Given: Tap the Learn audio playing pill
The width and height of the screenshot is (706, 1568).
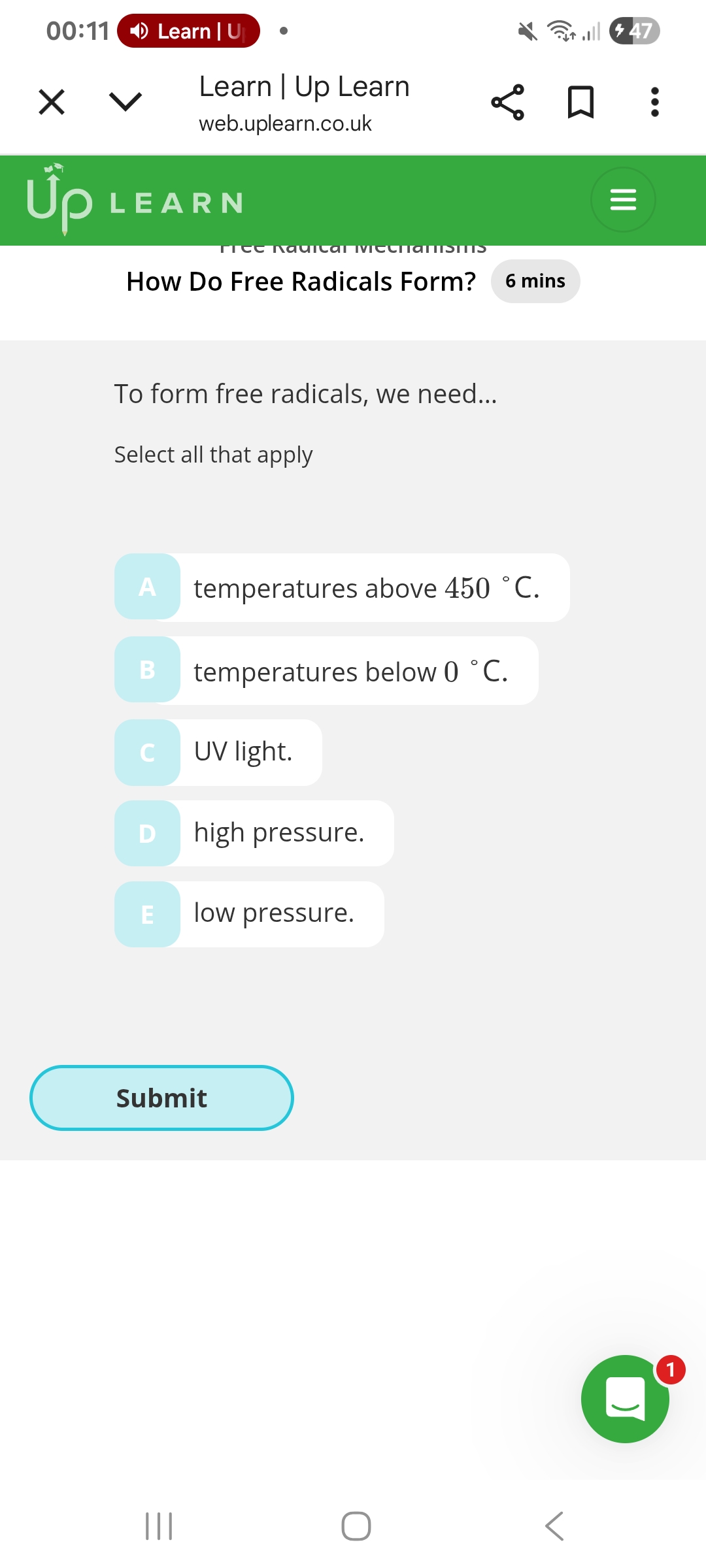Looking at the screenshot, I should click(x=188, y=31).
